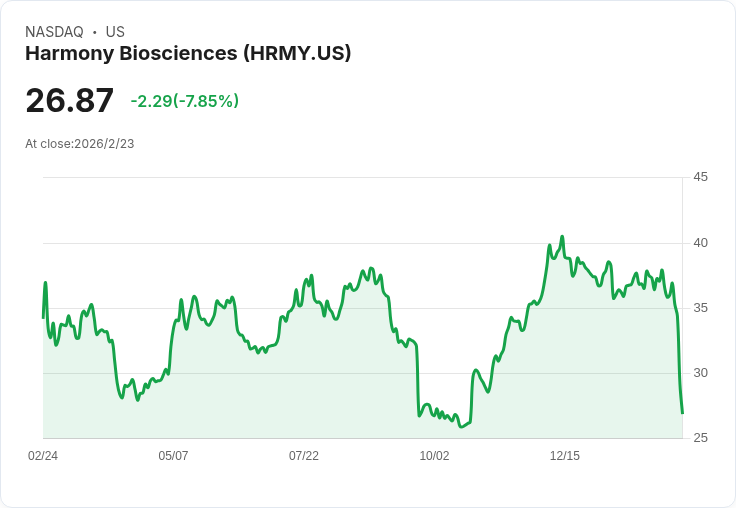Image resolution: width=736 pixels, height=508 pixels.
Task: Select the 12/15 date on x-axis
Action: (565, 456)
